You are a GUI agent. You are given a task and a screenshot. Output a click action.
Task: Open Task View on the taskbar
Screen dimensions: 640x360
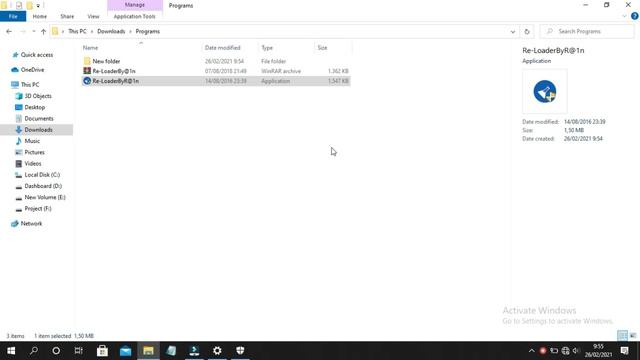pyautogui.click(x=78, y=351)
